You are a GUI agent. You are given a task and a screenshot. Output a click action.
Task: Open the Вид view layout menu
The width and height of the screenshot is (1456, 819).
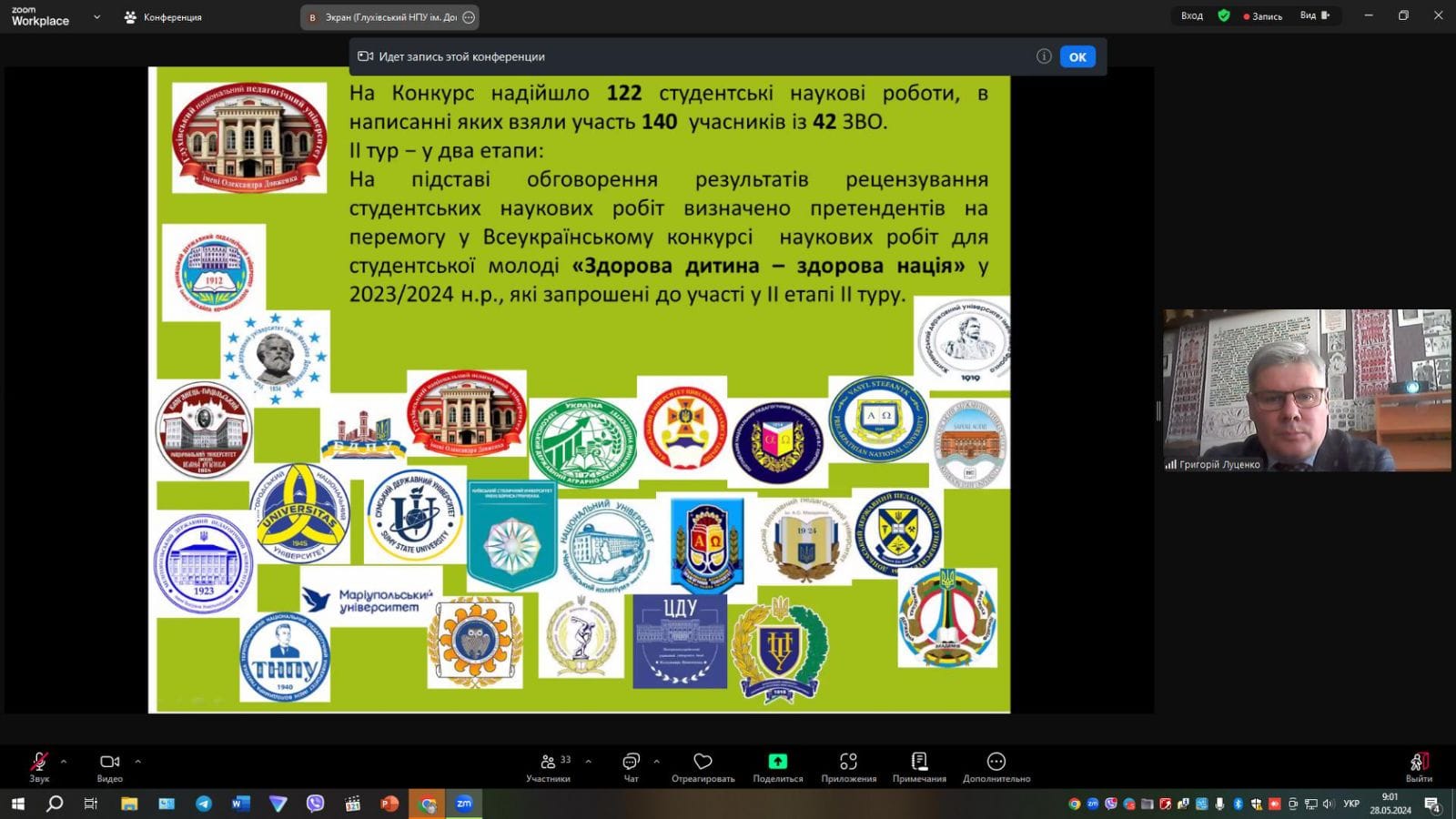[x=1315, y=15]
